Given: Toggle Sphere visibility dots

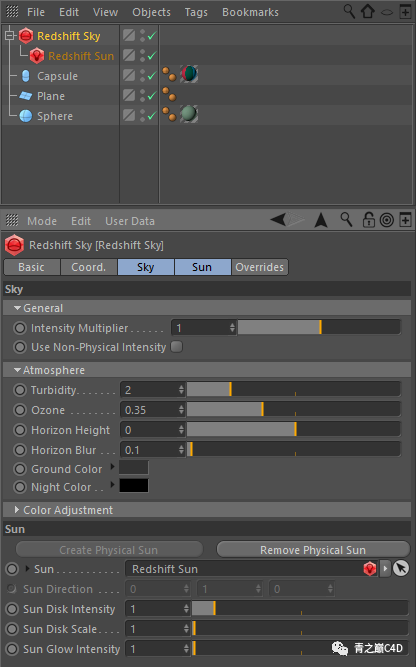Looking at the screenshot, I should (x=142, y=115).
